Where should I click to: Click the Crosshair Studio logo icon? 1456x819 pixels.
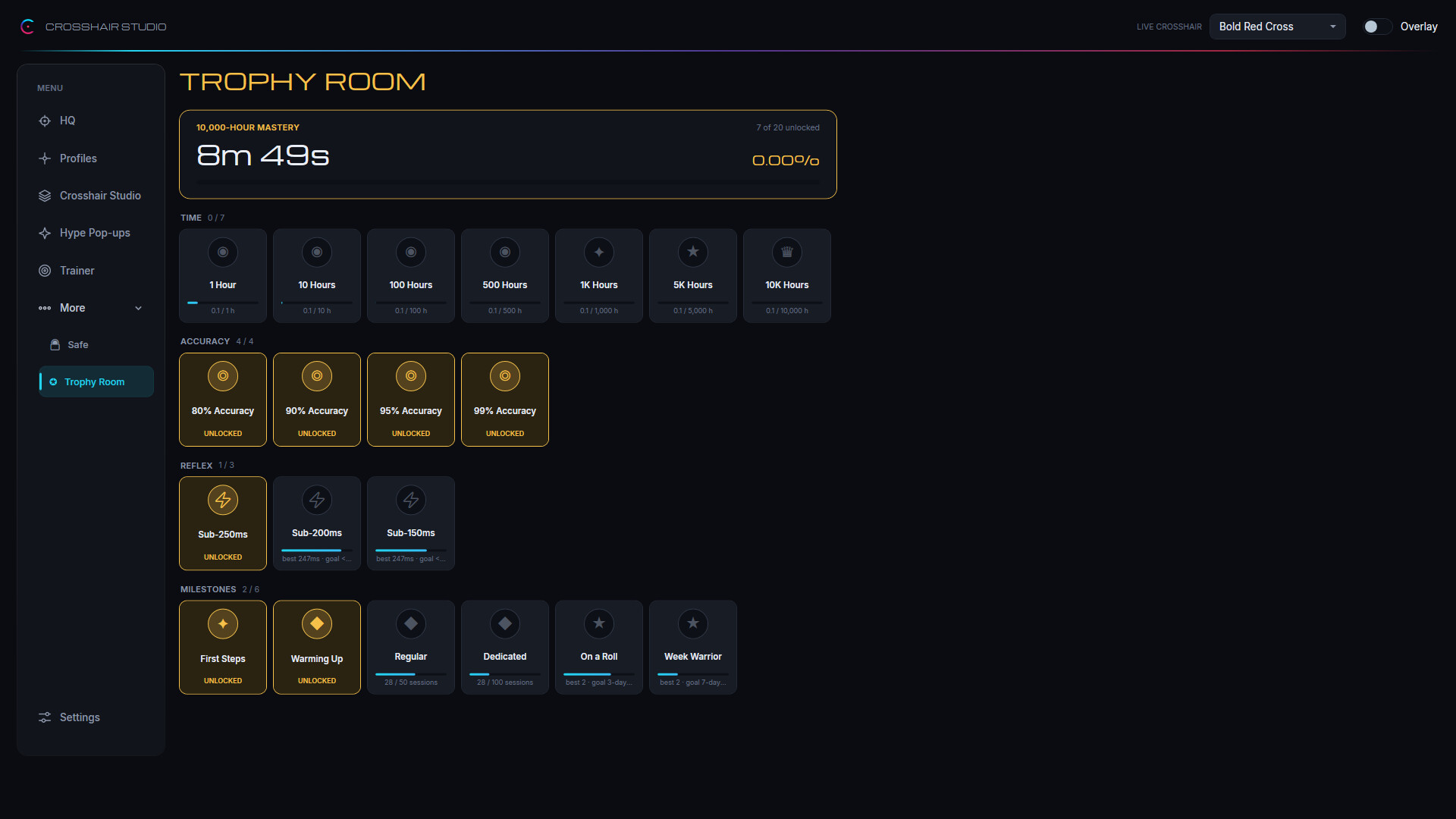(x=27, y=27)
